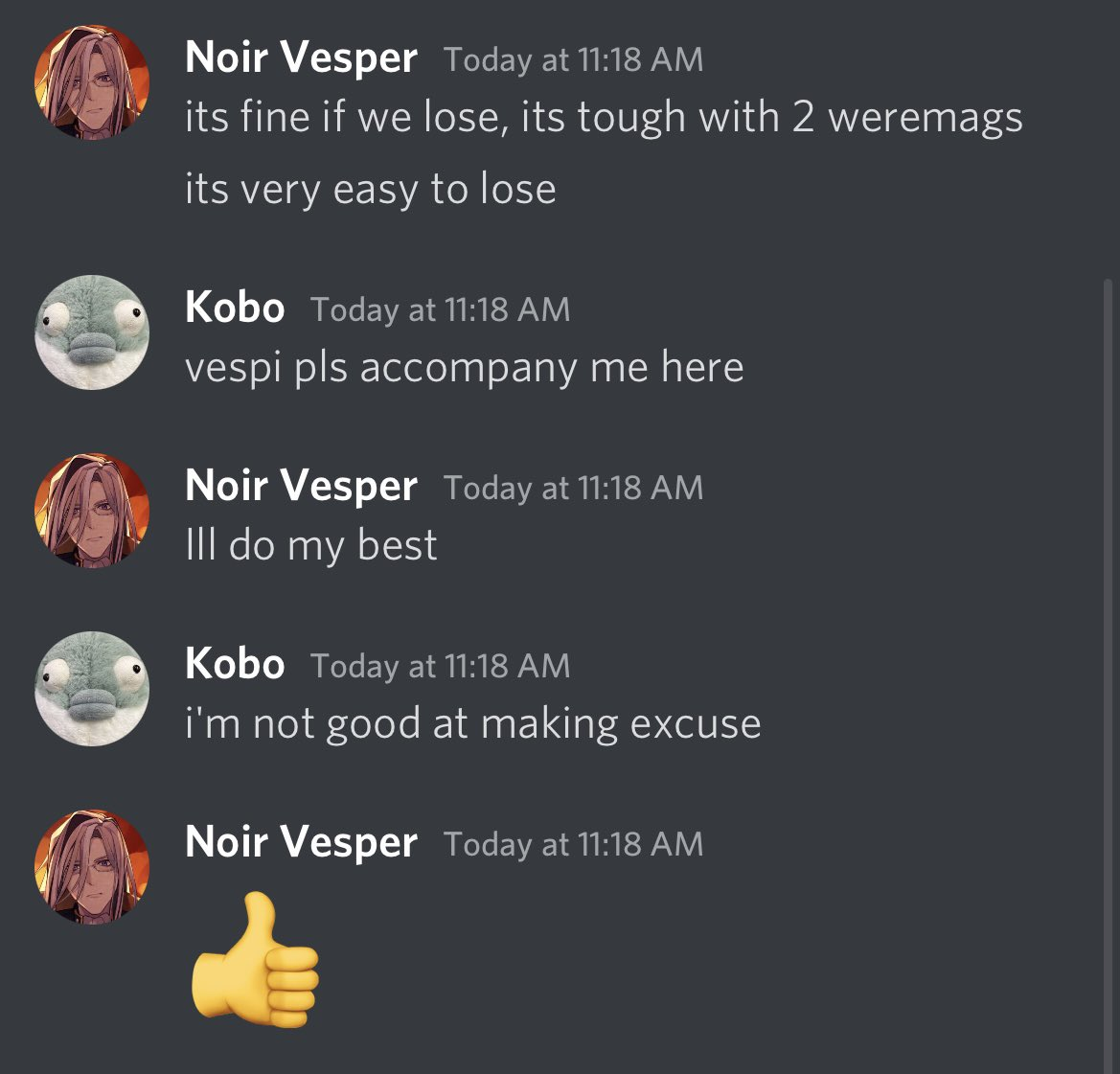Screen dimensions: 1120x1074
Task: Click timestamp on the thumbs up message
Action: 573,844
